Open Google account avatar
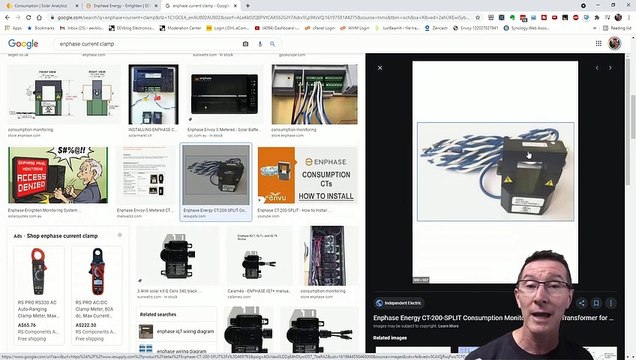 [x=615, y=43]
